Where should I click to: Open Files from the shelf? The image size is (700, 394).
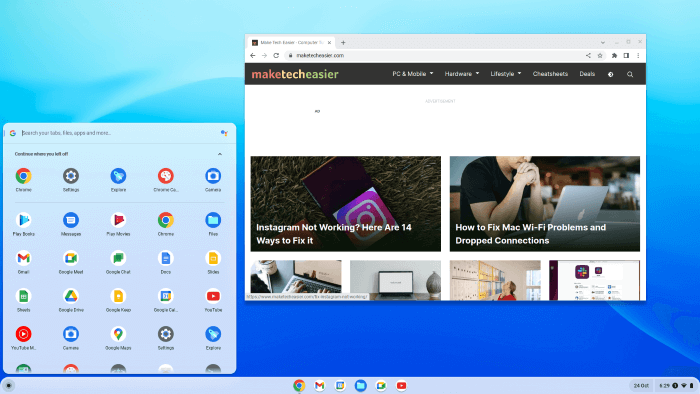coord(361,386)
